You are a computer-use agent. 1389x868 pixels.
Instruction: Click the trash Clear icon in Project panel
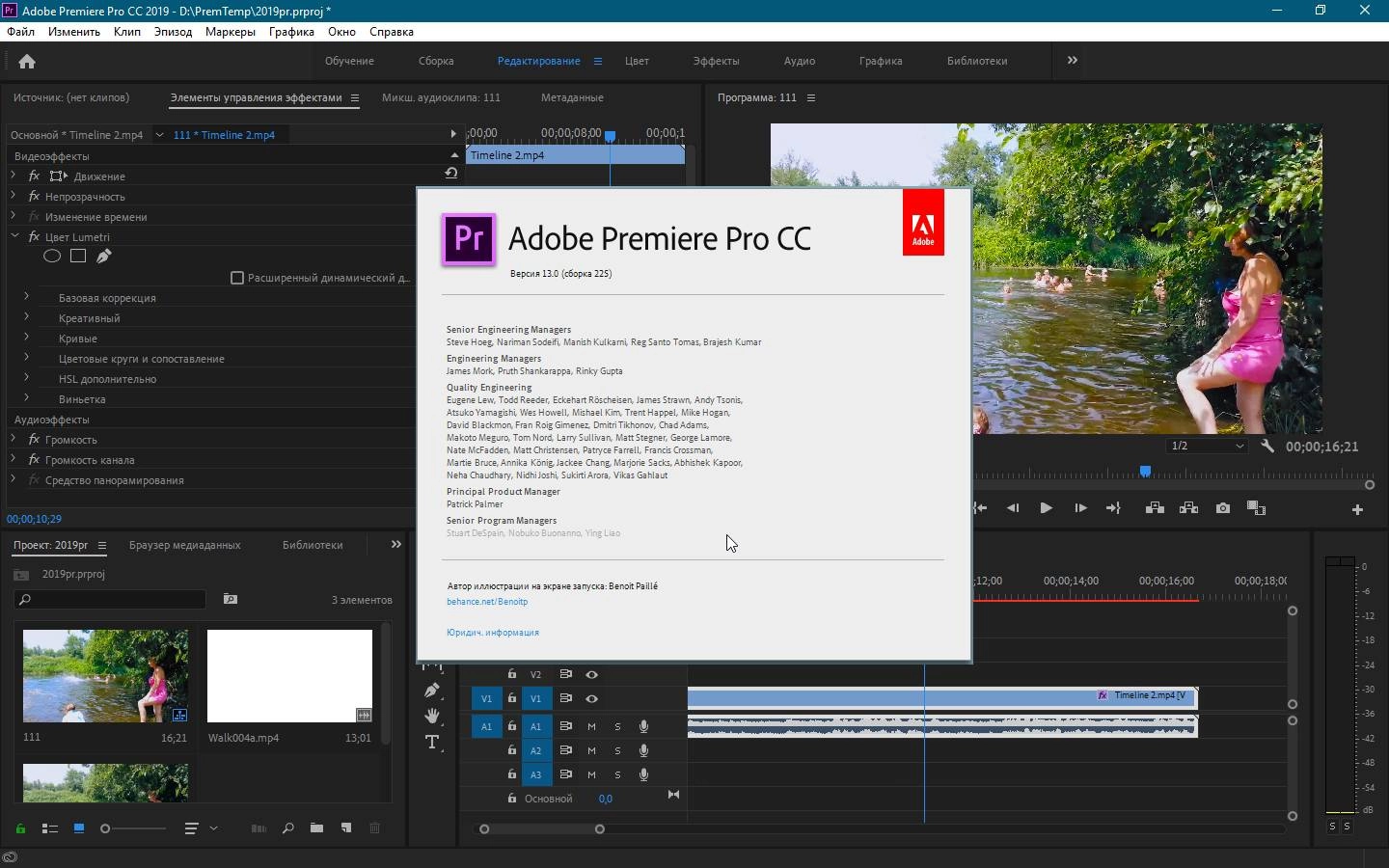coord(375,828)
